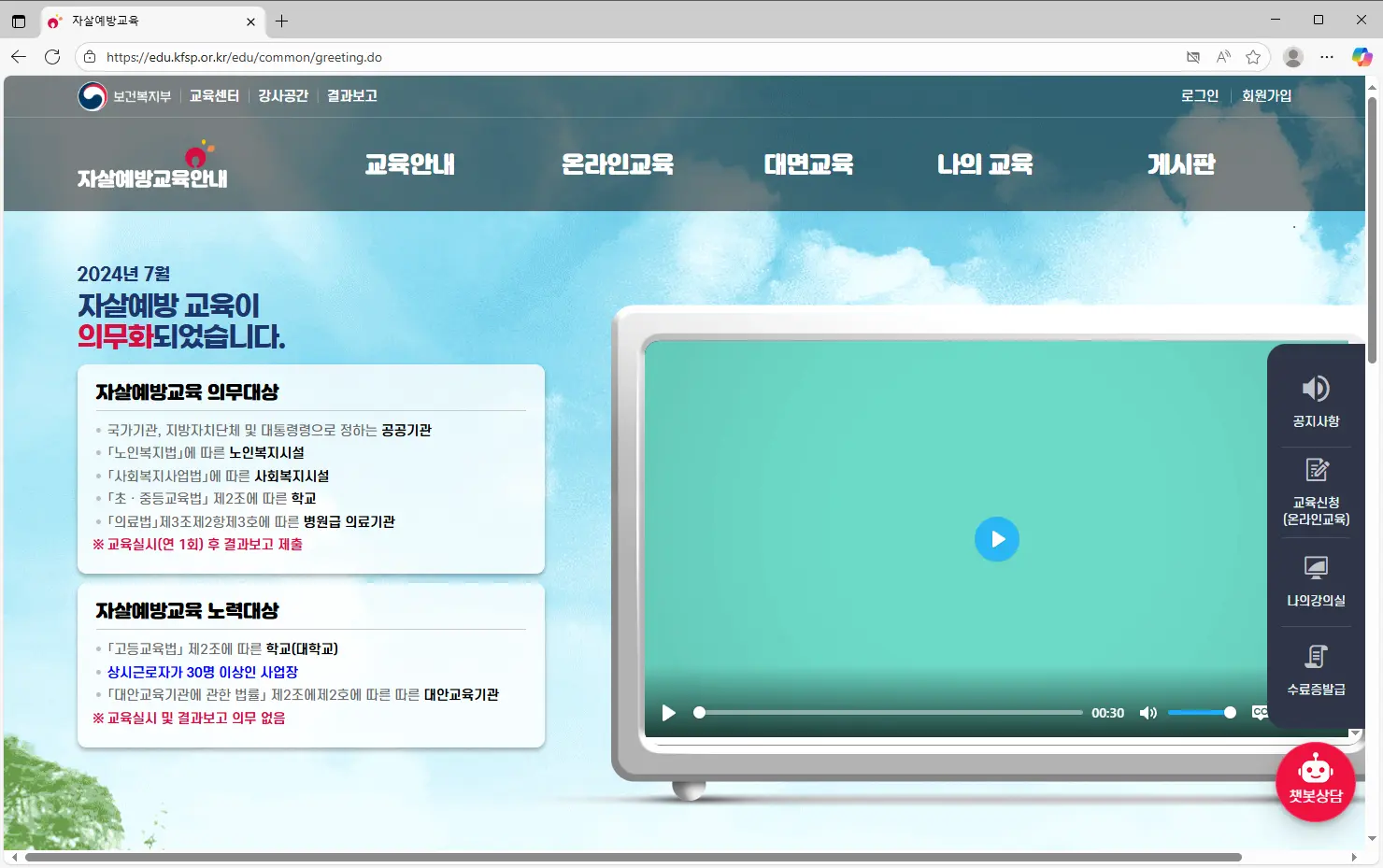Open 나의강의실 from the quick sidebar
Screen dimensions: 1383x868
coord(1316,579)
